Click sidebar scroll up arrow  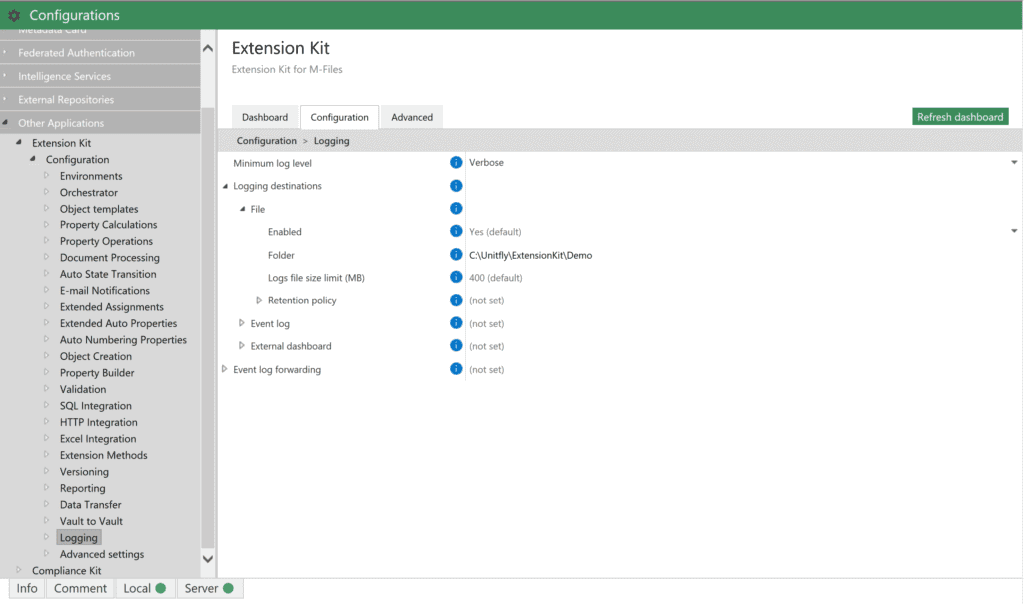[x=208, y=48]
